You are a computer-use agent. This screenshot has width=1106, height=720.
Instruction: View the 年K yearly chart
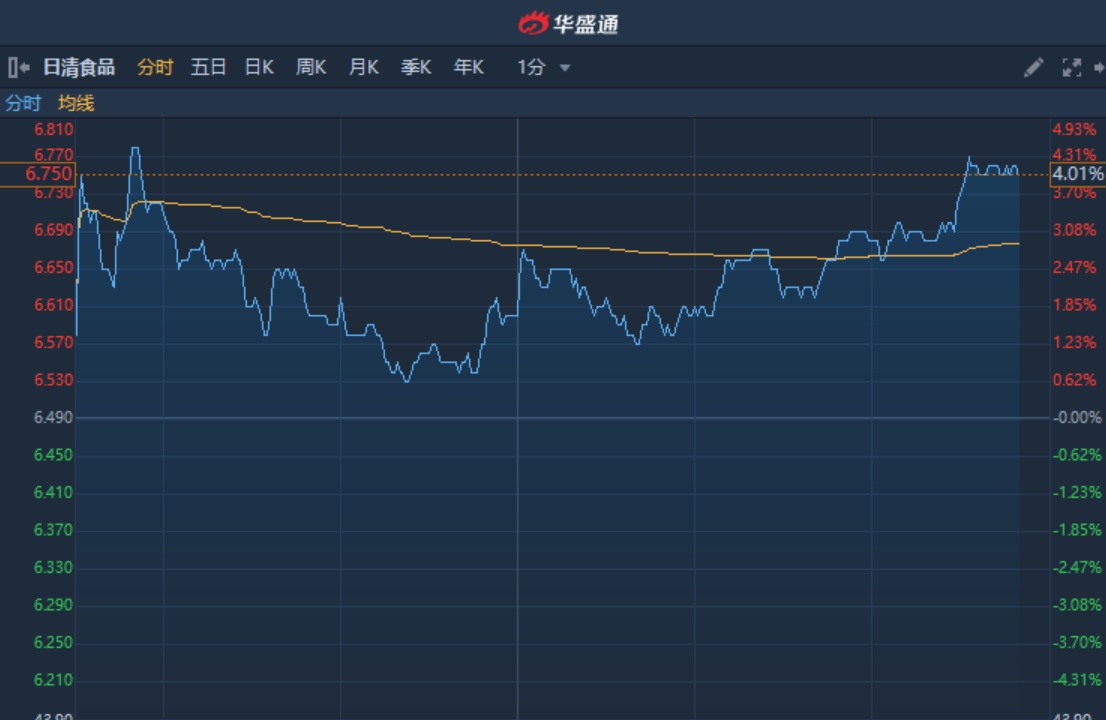[x=468, y=68]
